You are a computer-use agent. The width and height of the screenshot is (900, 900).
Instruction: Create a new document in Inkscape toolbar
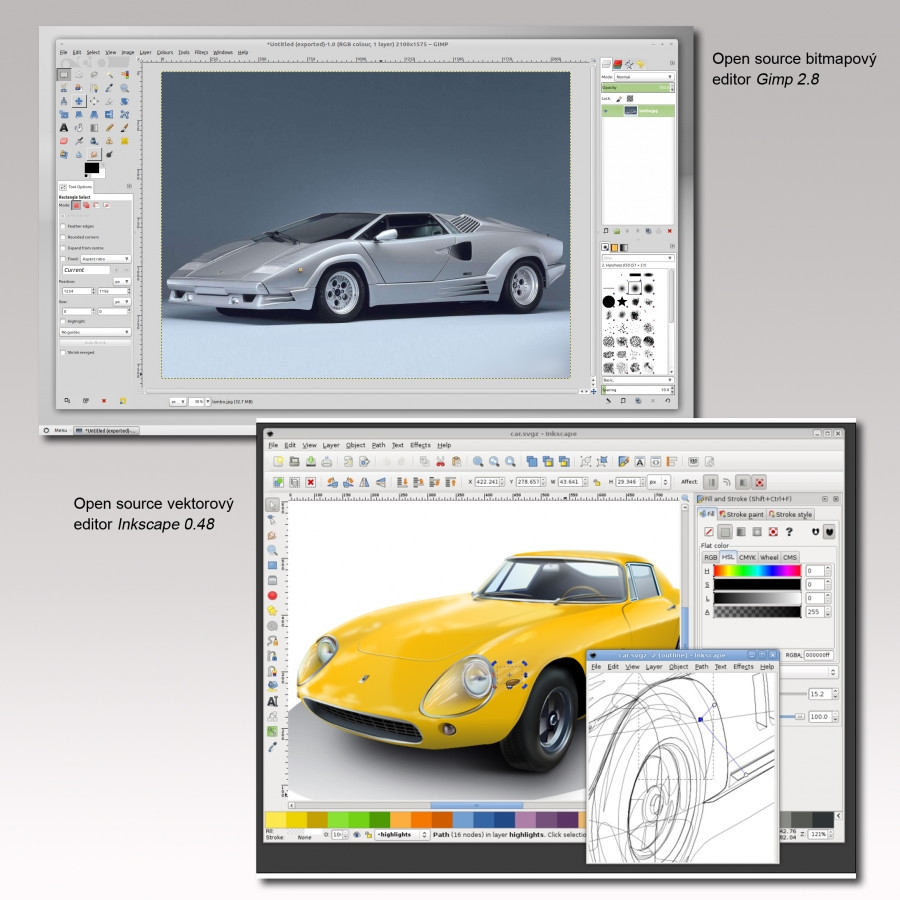pos(278,461)
